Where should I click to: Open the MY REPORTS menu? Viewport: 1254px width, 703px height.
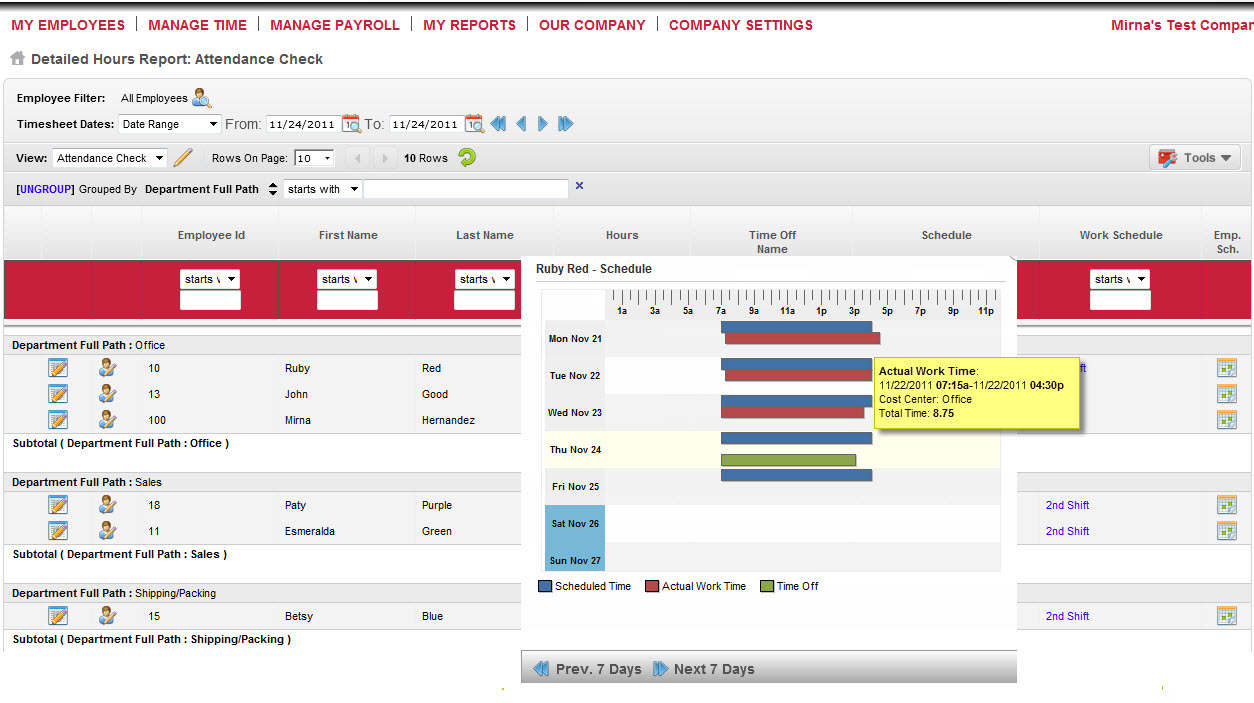469,25
